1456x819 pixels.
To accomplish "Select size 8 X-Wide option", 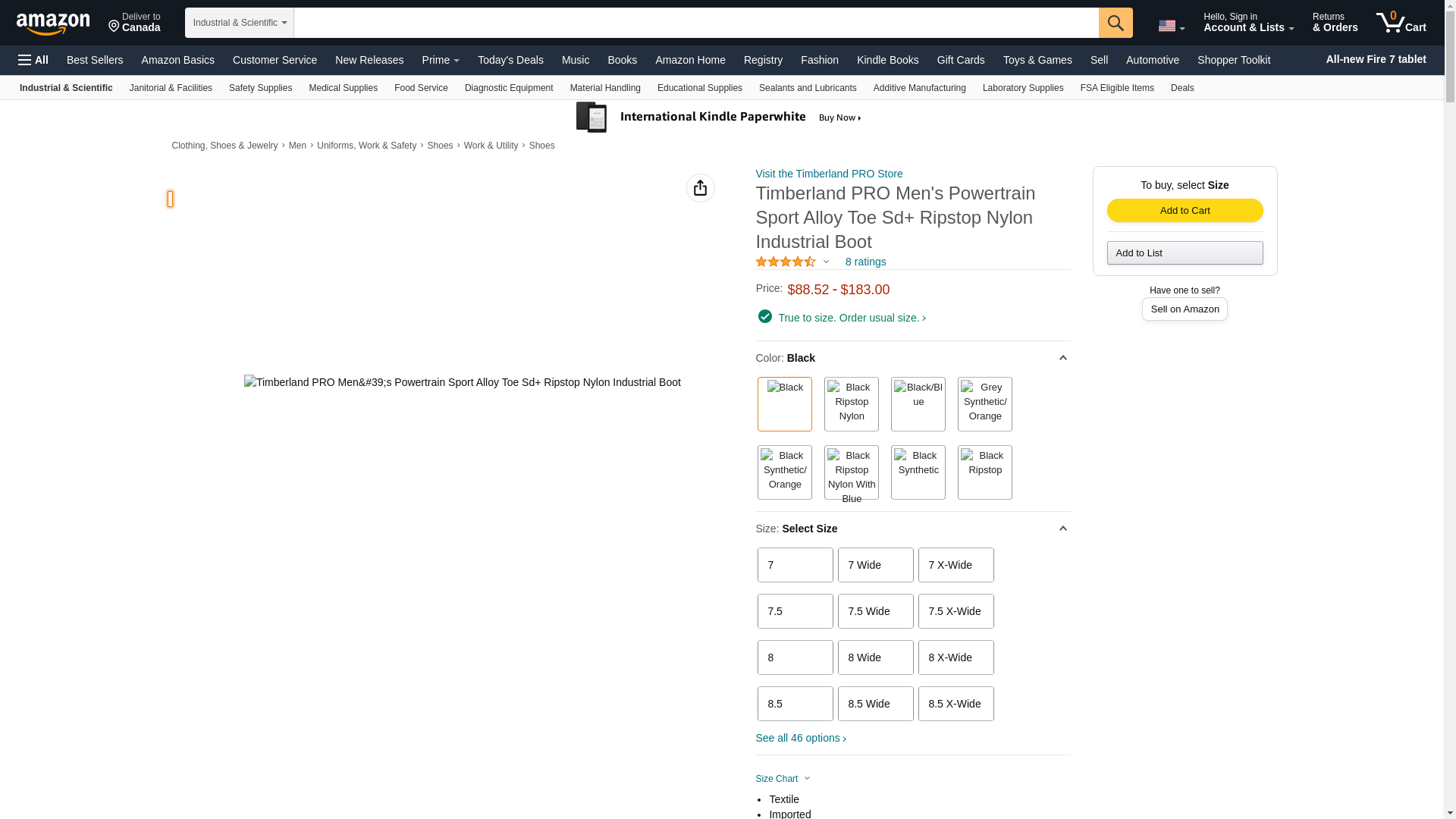I will (x=955, y=657).
